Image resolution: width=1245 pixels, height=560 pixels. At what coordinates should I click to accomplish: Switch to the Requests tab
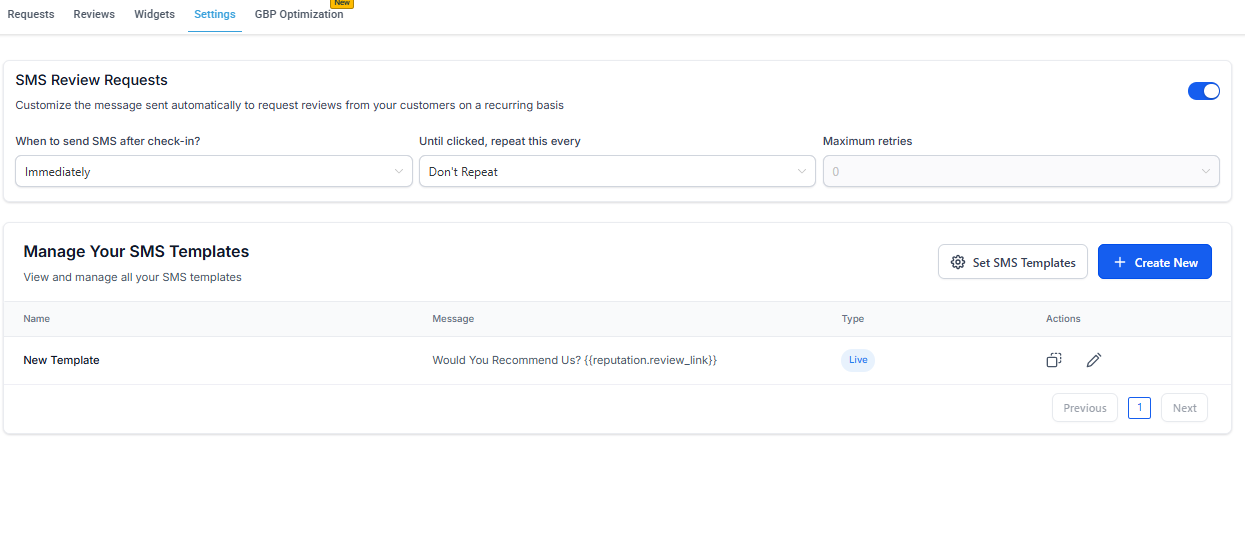click(31, 14)
